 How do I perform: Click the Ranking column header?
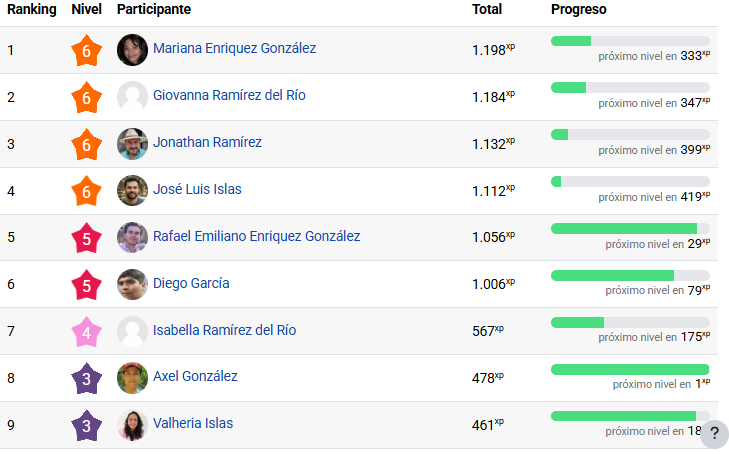pos(32,10)
